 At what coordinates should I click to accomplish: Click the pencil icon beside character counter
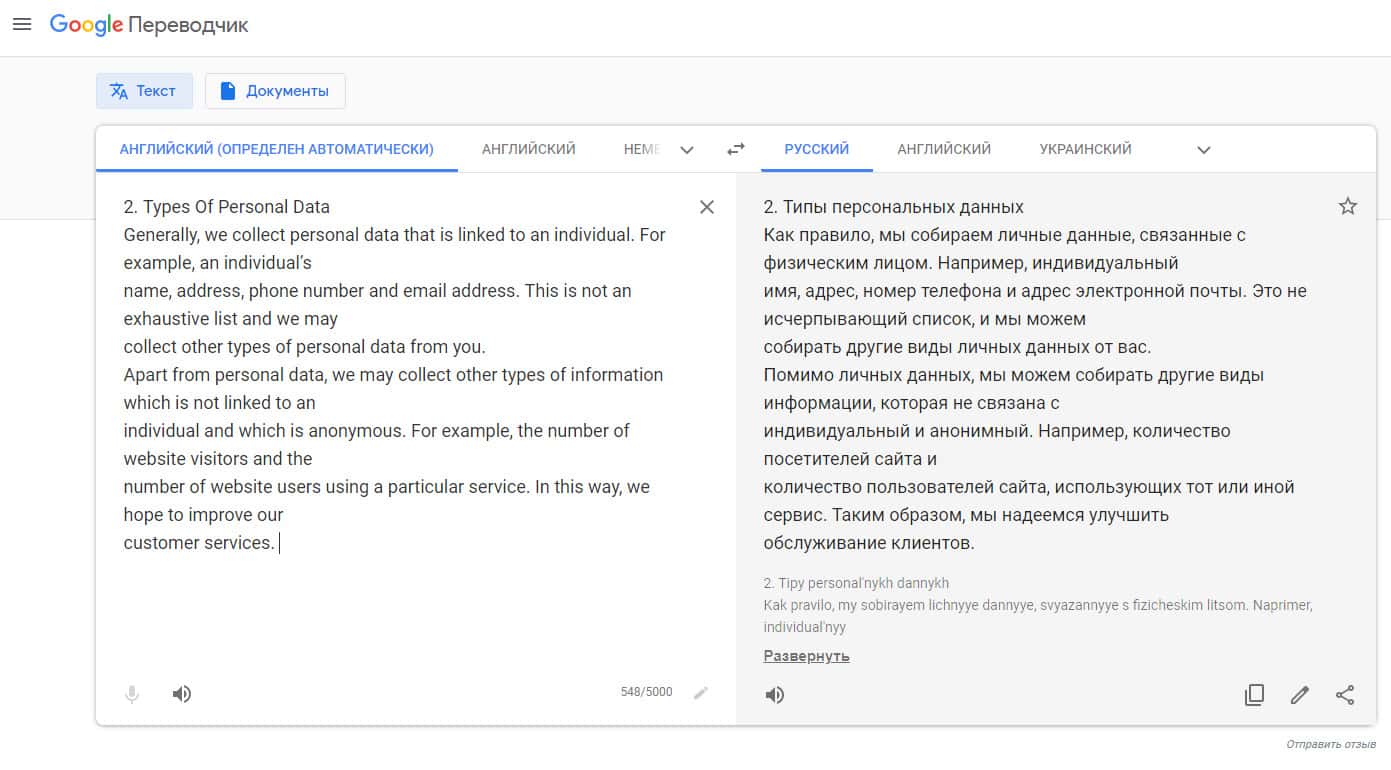click(x=701, y=692)
